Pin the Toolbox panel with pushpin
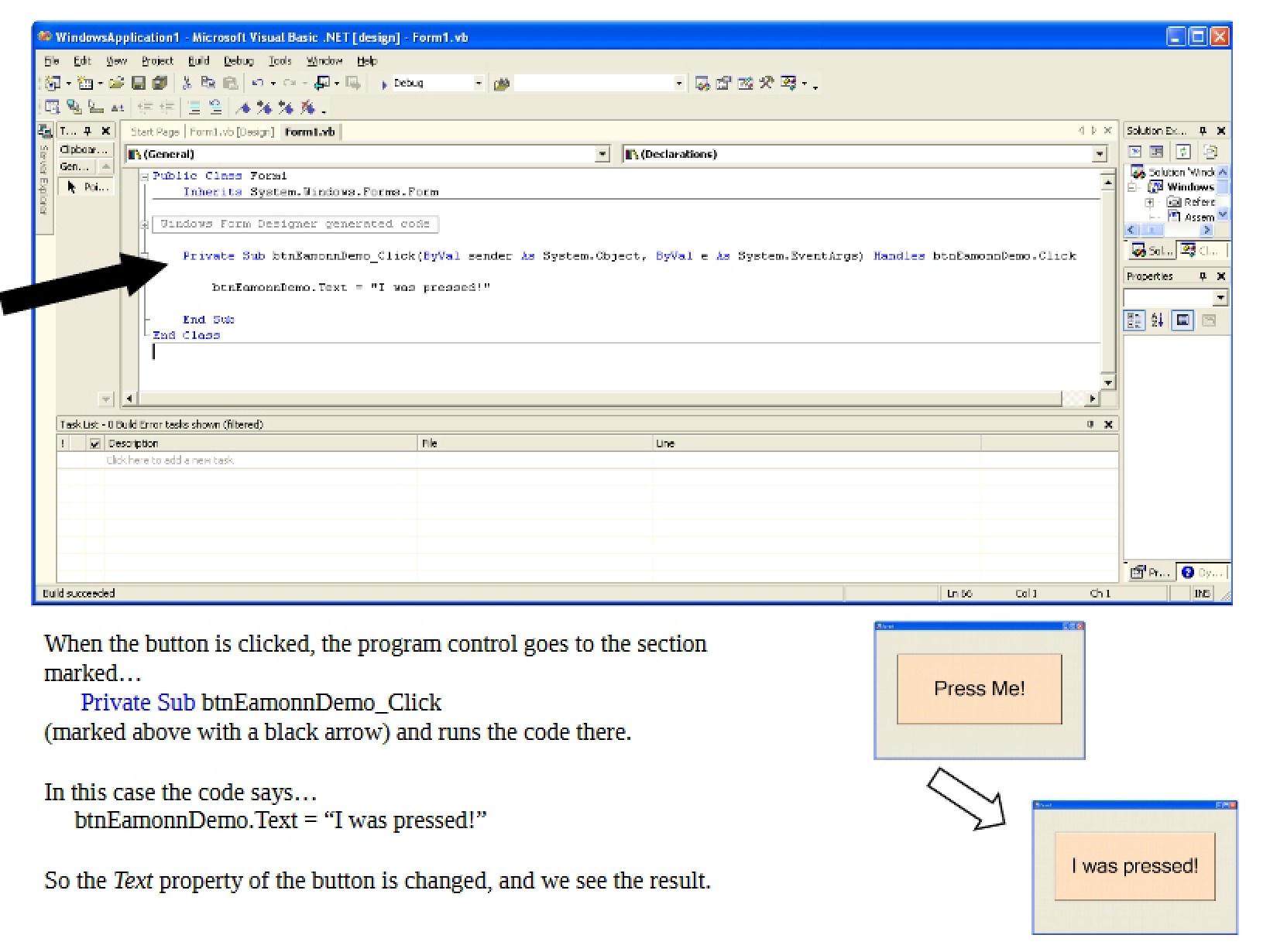This screenshot has width=1270, height=952. (x=88, y=131)
